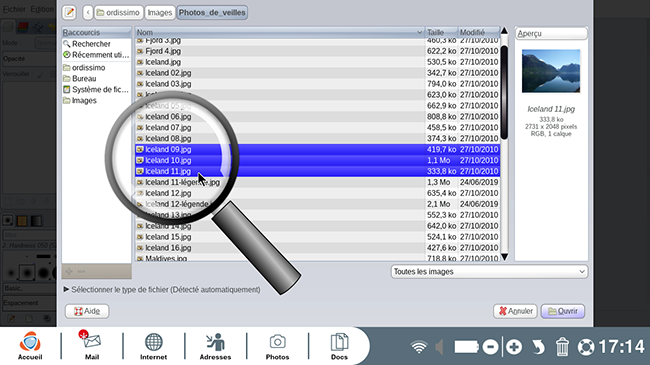650x365 pixels.
Task: Open Internet from the taskbar
Action: 153,345
